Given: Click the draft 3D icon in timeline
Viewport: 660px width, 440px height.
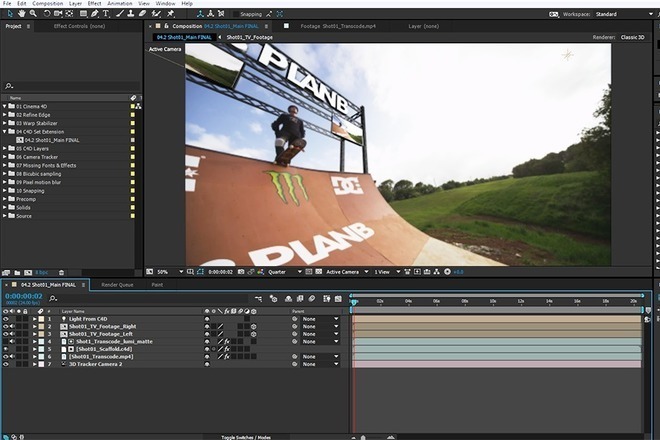Looking at the screenshot, I should click(x=273, y=299).
